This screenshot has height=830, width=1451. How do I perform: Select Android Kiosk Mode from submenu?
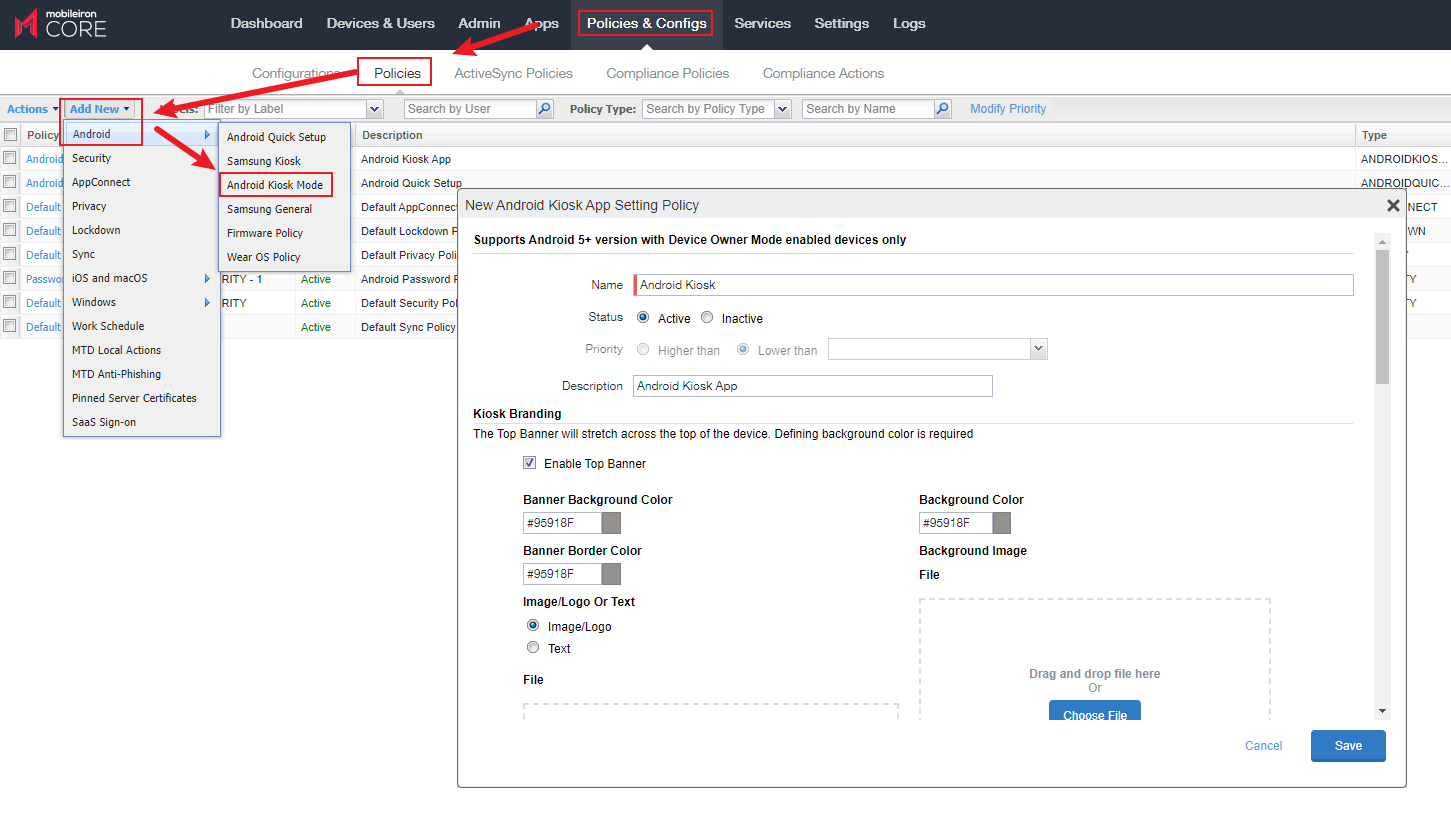pyautogui.click(x=275, y=185)
